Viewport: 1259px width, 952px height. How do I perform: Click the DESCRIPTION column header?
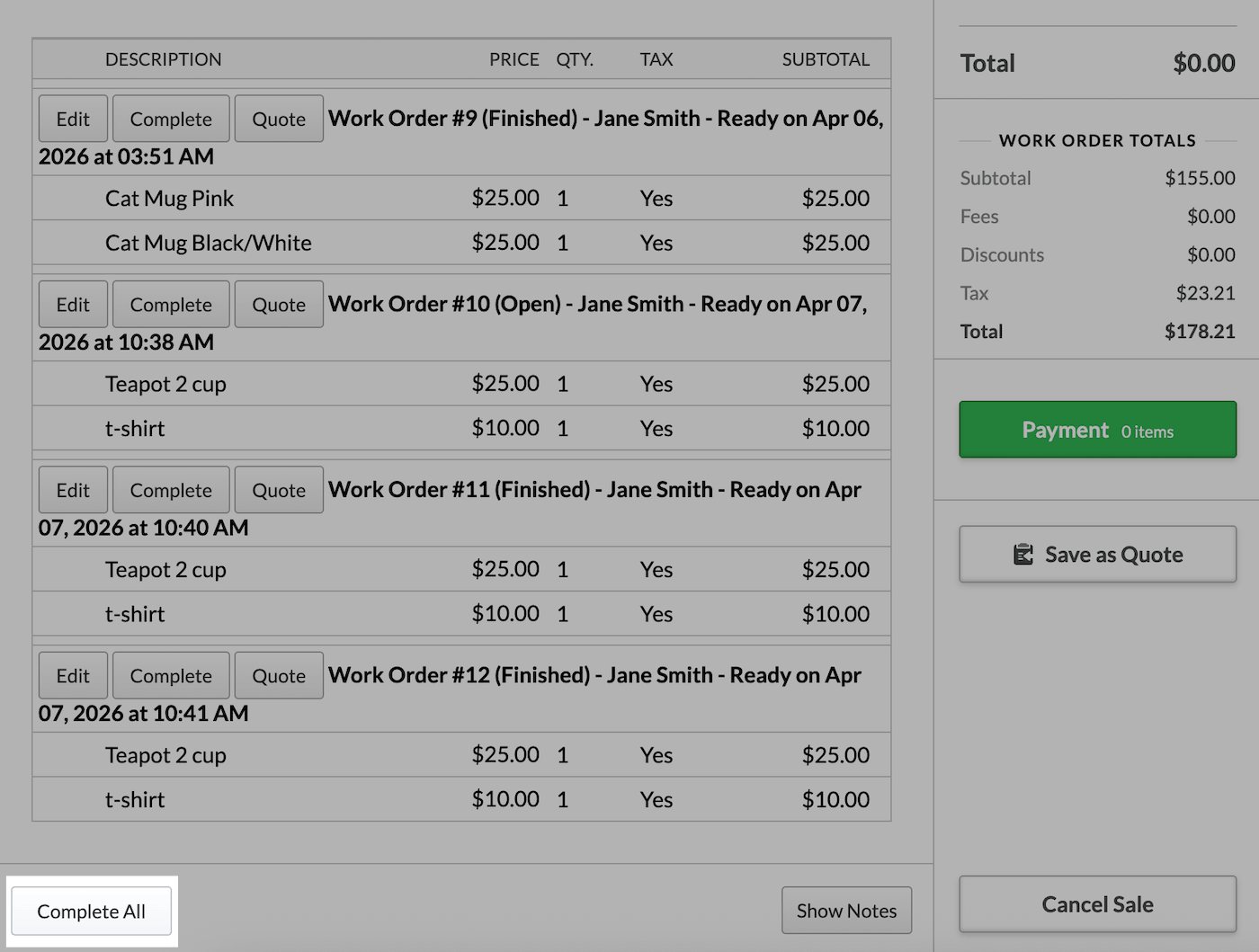[163, 59]
